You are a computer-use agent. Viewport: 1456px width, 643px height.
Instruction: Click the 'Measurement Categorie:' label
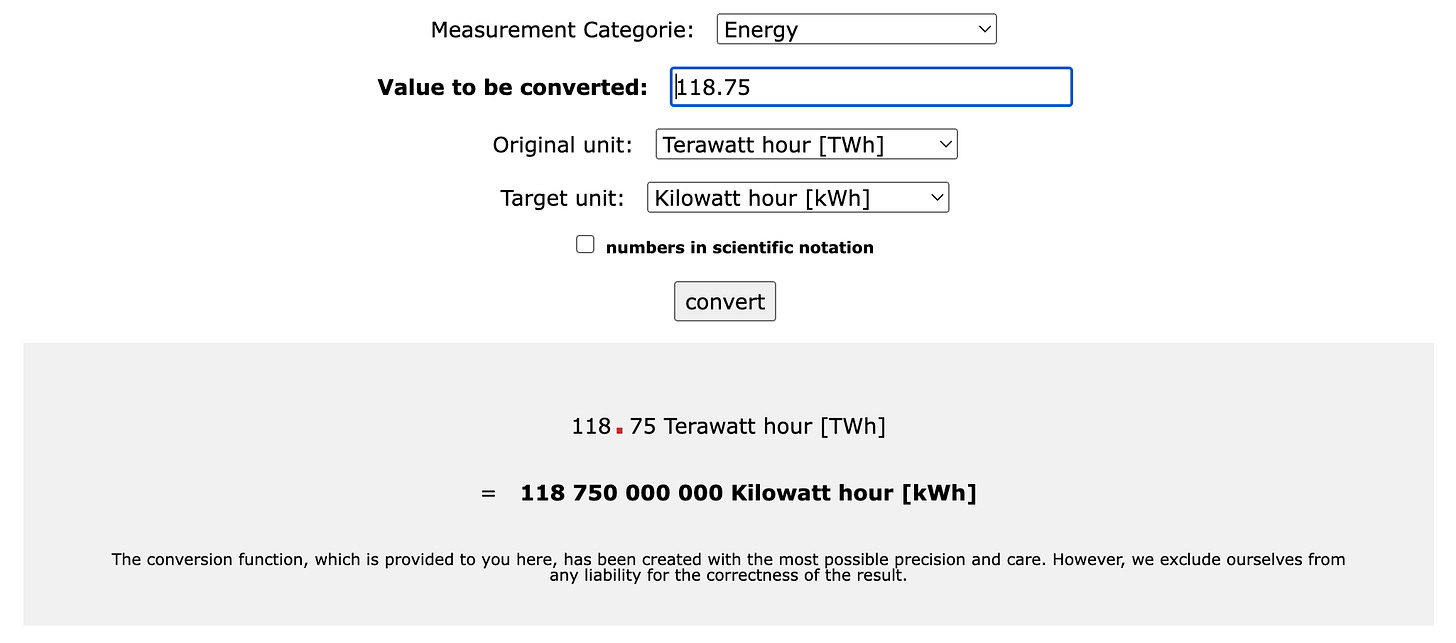coord(562,30)
